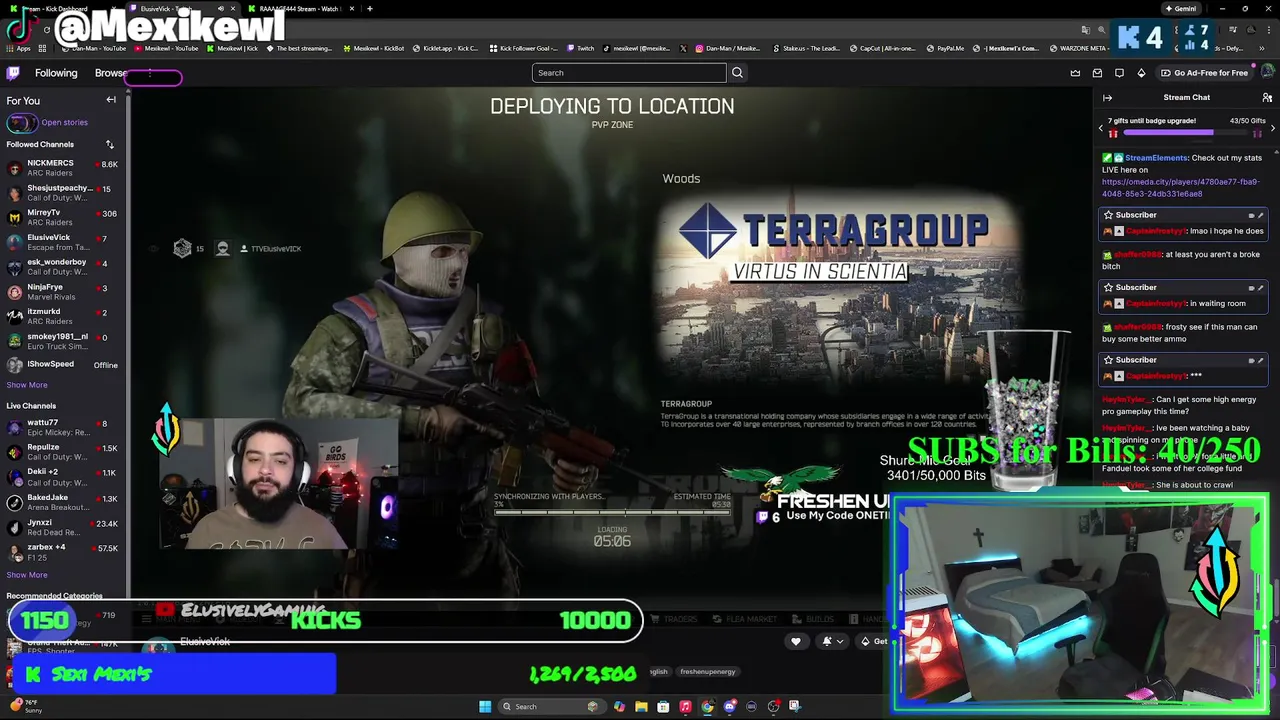Show the previous gift goal with left arrow
1280x720 pixels.
(1101, 128)
